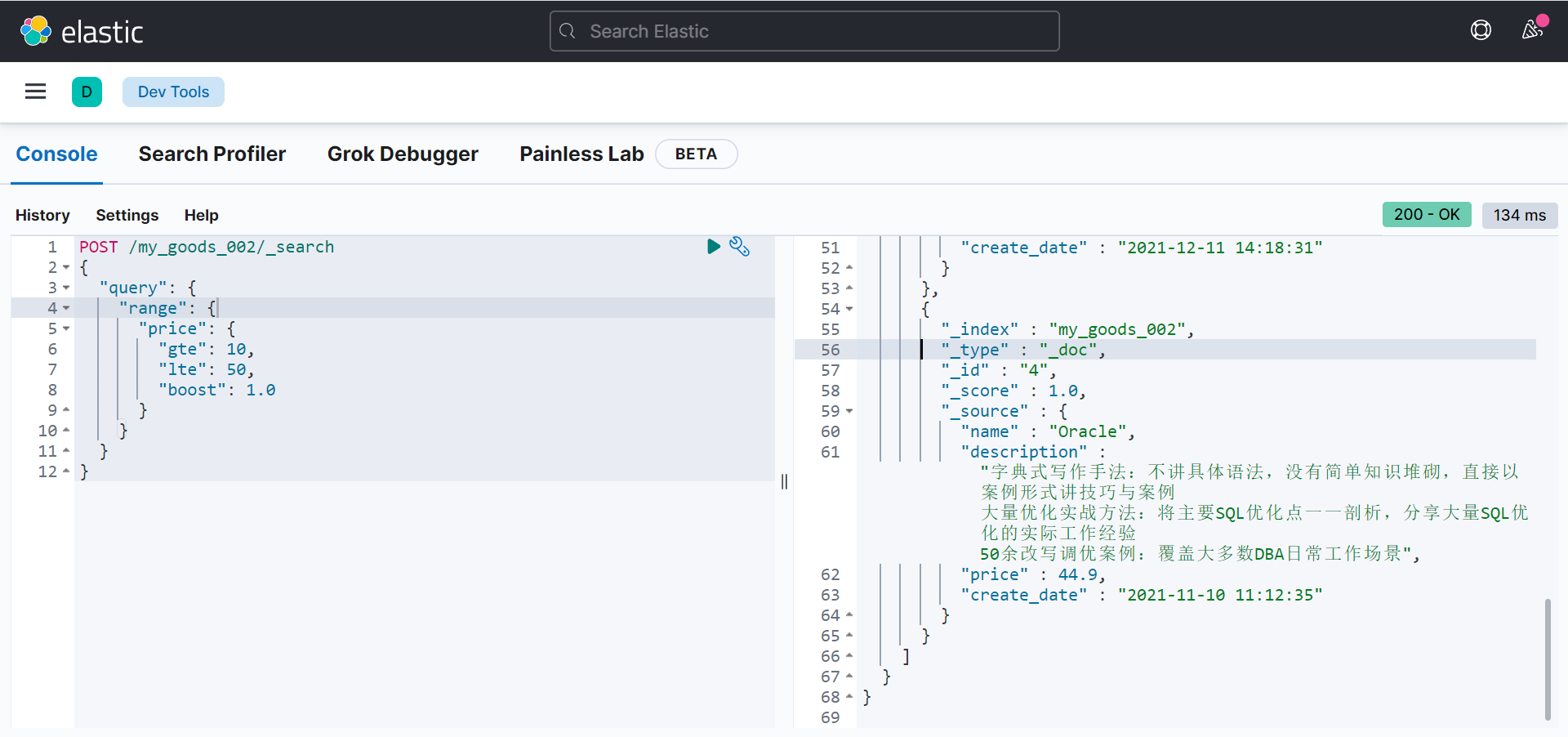Open the hamburger navigation menu
The width and height of the screenshot is (1568, 737).
[x=35, y=92]
